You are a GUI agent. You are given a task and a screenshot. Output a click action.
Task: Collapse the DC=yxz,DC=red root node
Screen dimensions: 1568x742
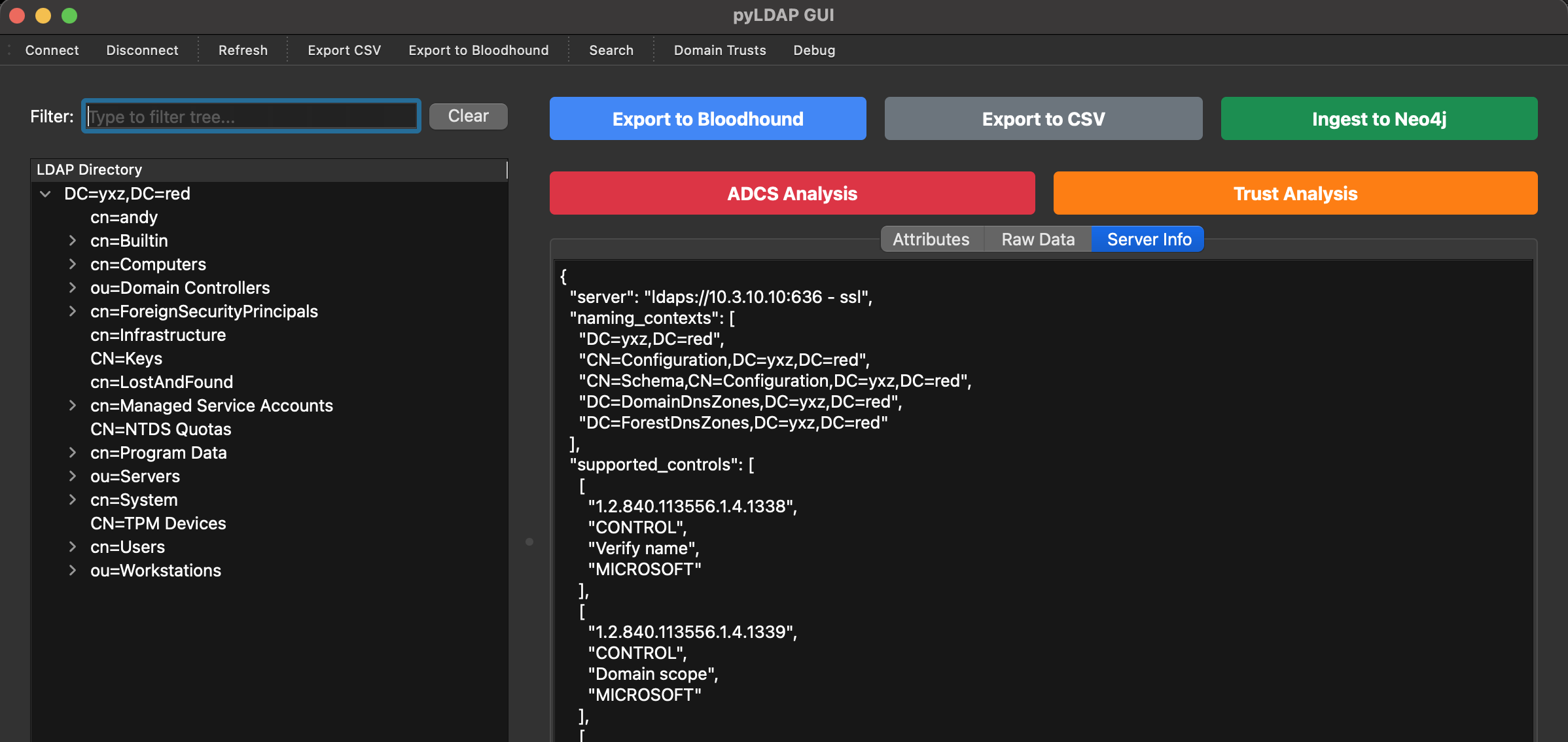point(45,194)
